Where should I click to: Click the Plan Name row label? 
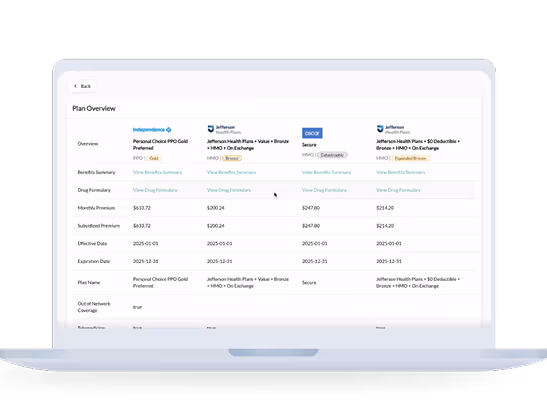[x=89, y=282]
